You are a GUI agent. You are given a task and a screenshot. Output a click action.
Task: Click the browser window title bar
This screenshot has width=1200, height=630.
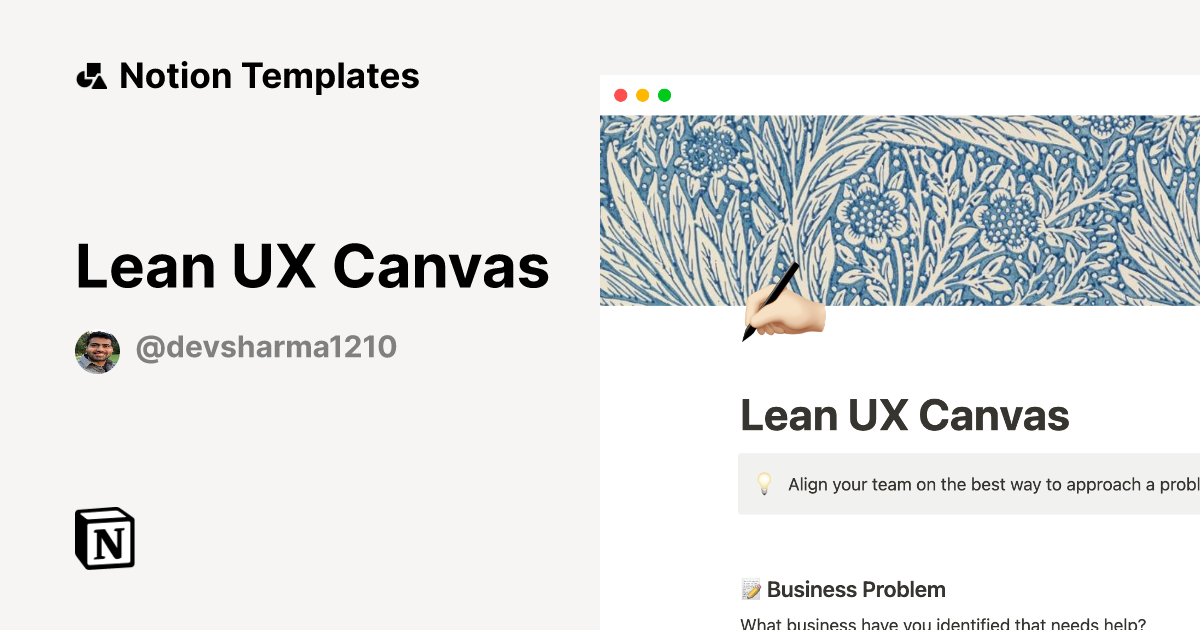(x=900, y=94)
